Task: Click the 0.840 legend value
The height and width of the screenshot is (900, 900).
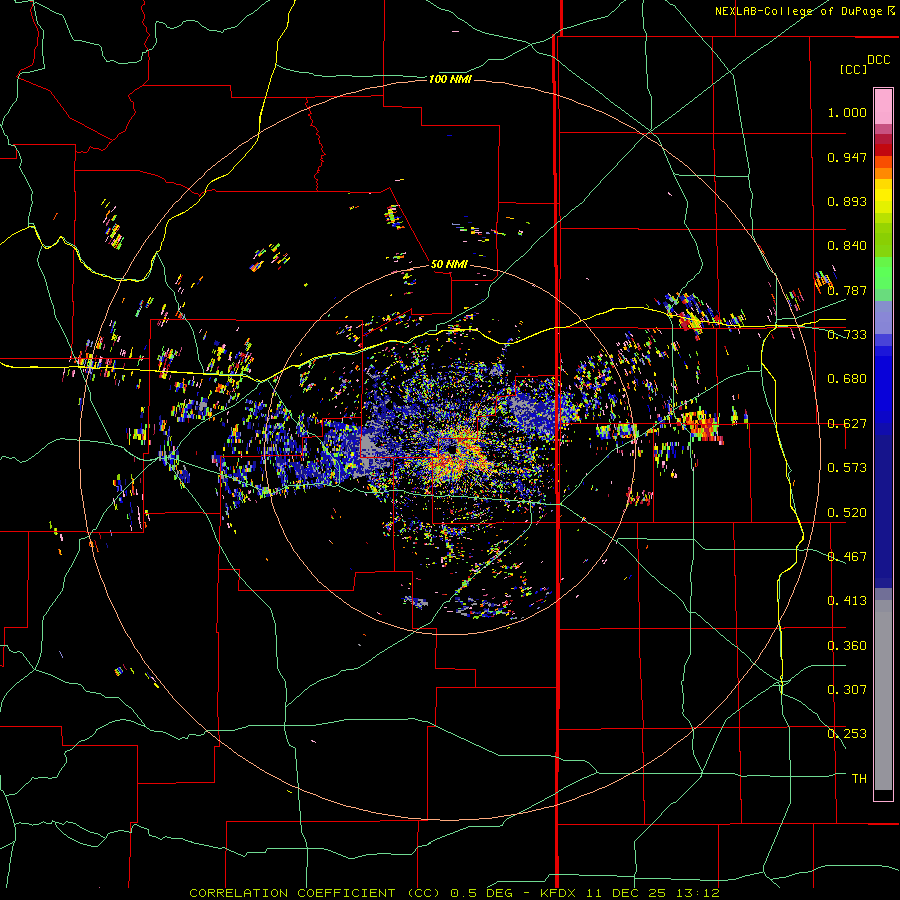Action: [x=847, y=246]
